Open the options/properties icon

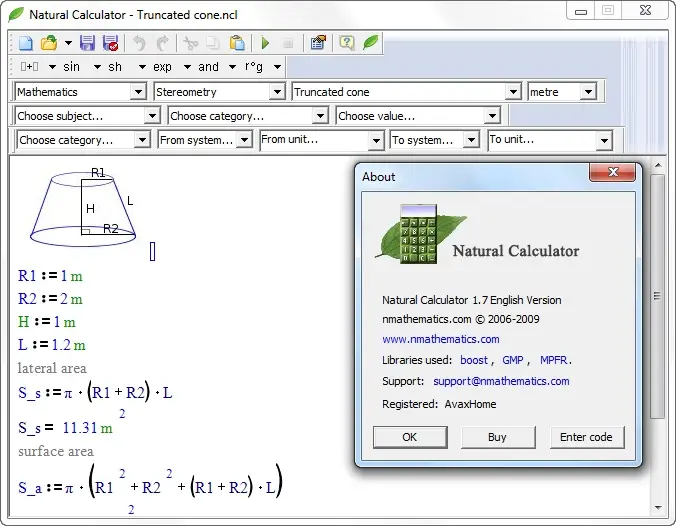[318, 43]
